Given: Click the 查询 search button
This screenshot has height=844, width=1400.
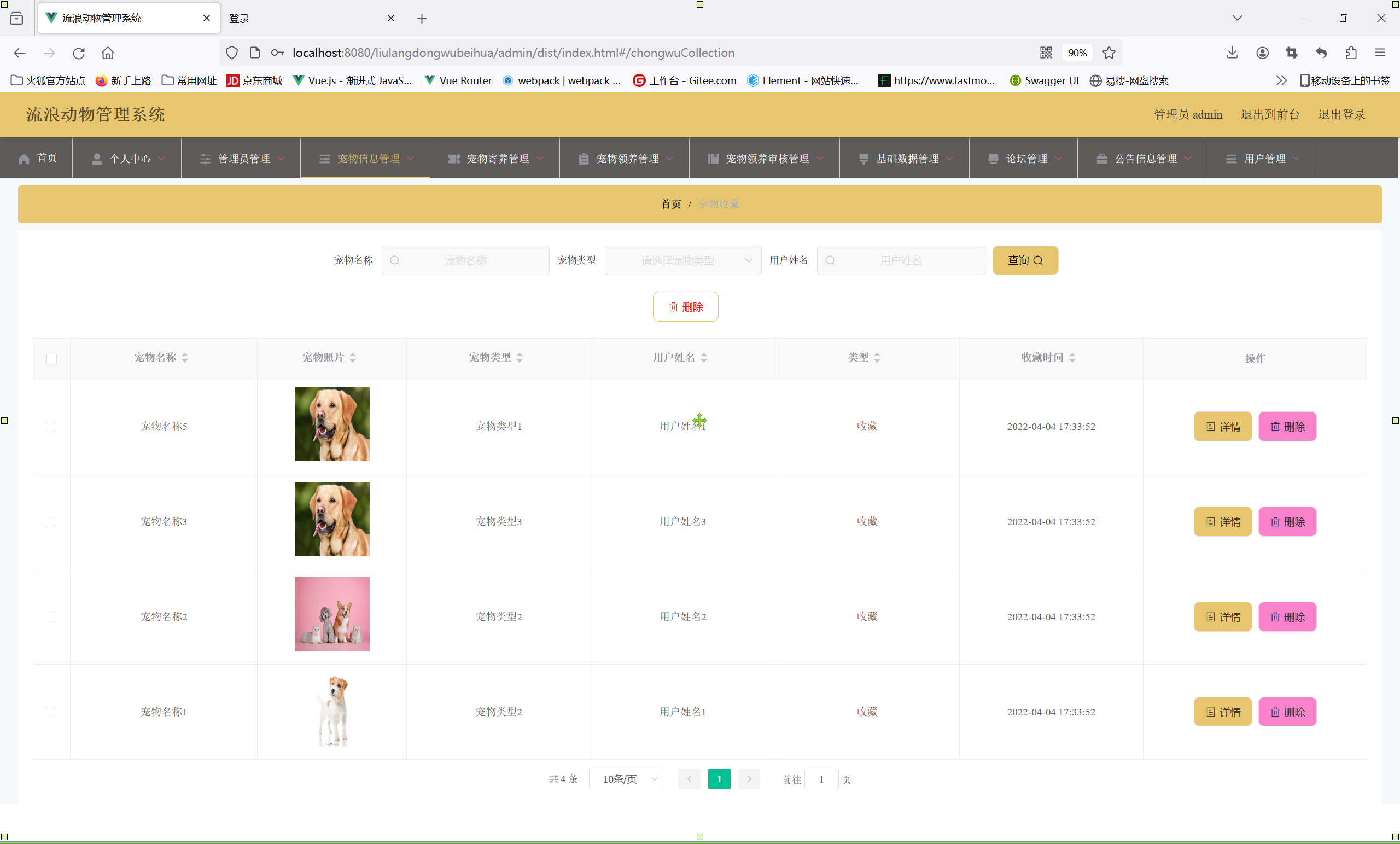Looking at the screenshot, I should (1024, 260).
